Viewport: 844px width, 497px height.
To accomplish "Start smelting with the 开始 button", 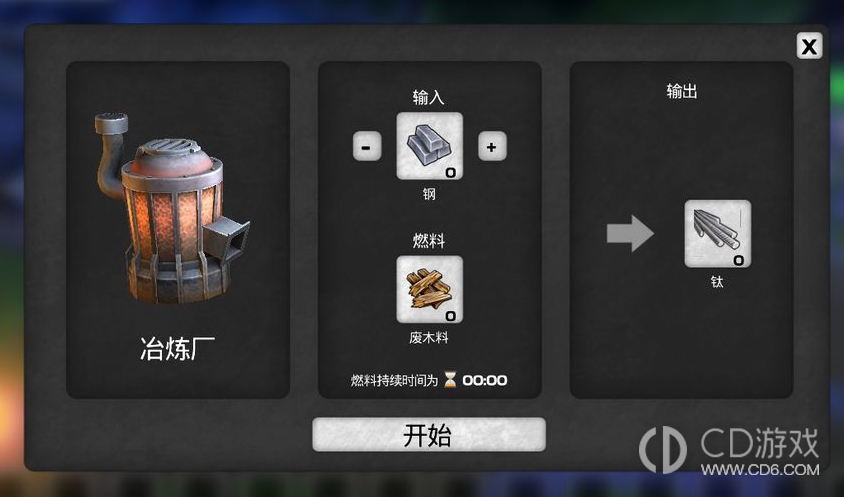I will (429, 435).
